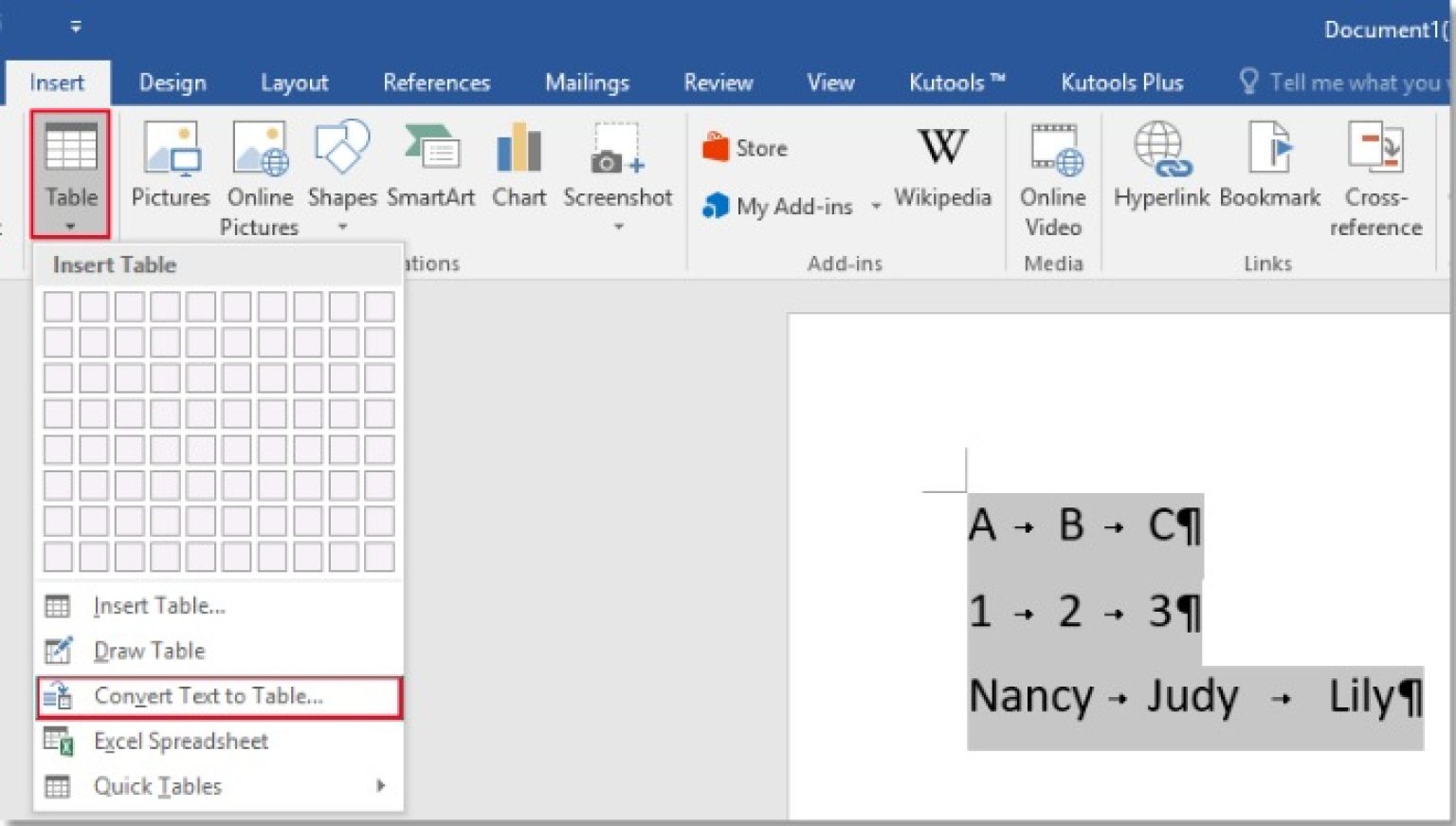Choose Draw Table from the menu
This screenshot has width=1456, height=826.
tap(149, 651)
